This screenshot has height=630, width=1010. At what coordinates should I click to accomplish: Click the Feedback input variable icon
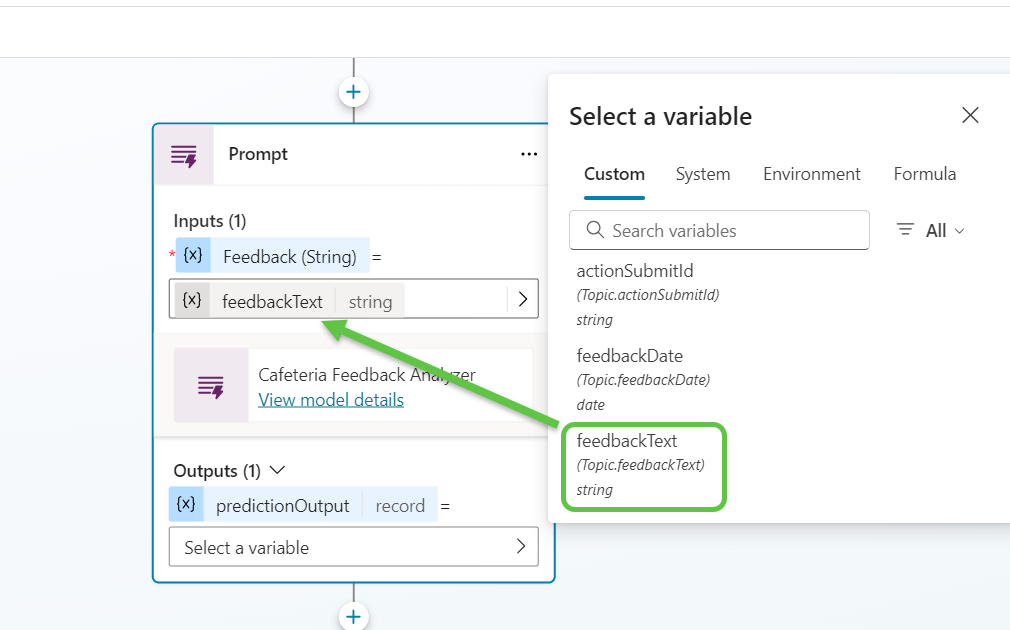[193, 256]
